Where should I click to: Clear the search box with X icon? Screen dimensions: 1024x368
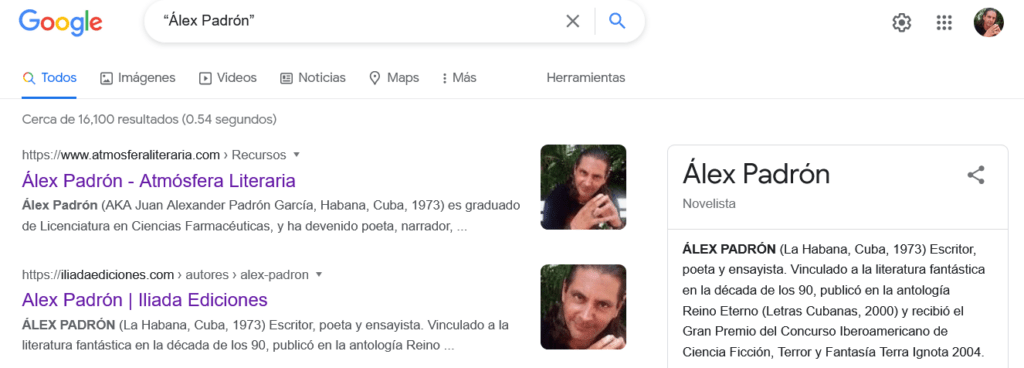(572, 22)
